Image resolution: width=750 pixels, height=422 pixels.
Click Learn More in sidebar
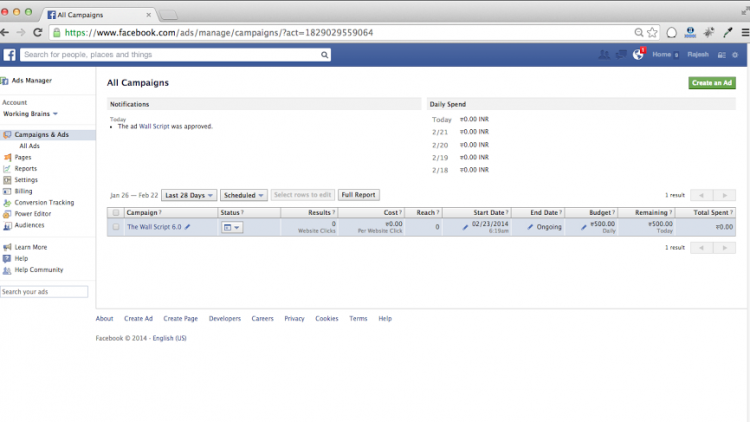[31, 247]
